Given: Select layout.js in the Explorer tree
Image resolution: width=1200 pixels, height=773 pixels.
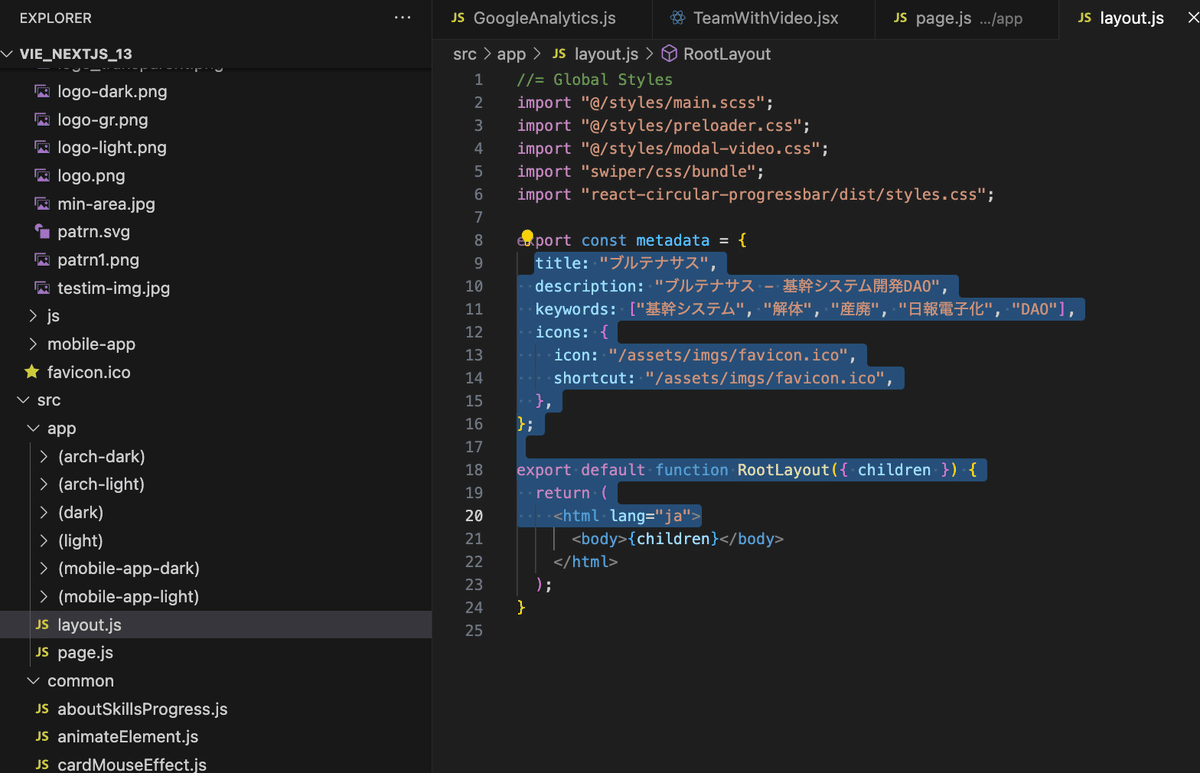Looking at the screenshot, I should coord(216,625).
